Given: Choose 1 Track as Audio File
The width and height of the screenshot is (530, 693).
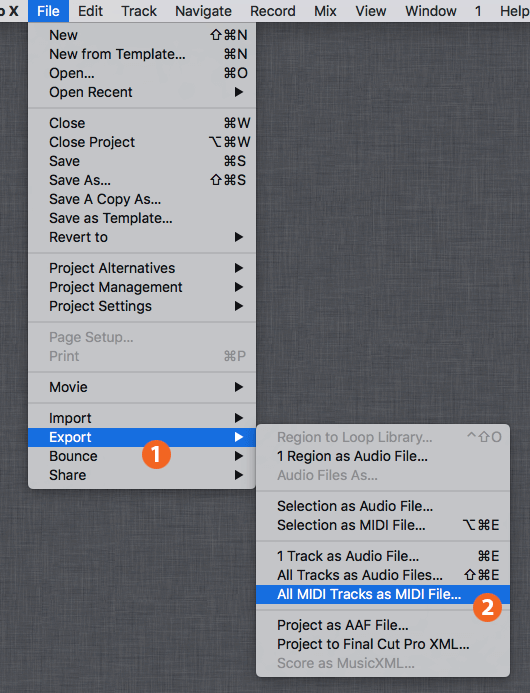Looking at the screenshot, I should pos(383,556).
